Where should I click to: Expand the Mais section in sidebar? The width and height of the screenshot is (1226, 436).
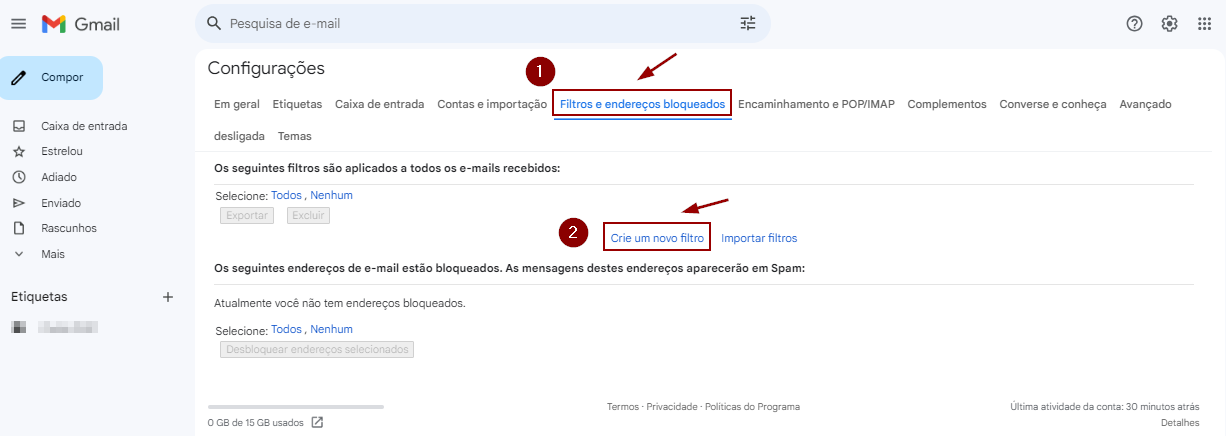pos(54,254)
